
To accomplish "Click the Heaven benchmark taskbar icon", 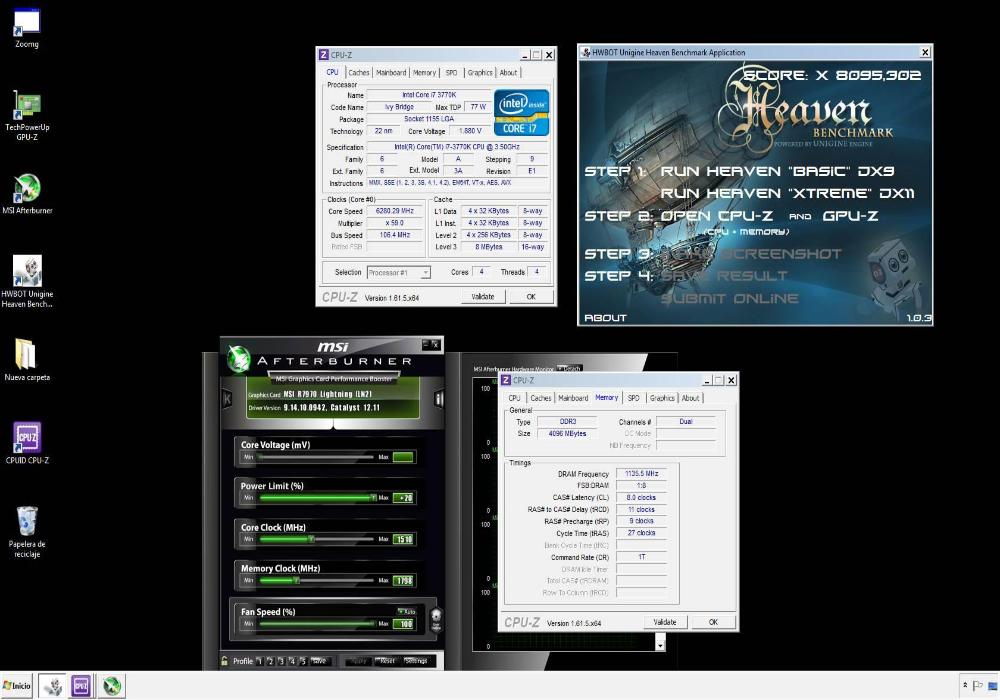I will (52, 686).
